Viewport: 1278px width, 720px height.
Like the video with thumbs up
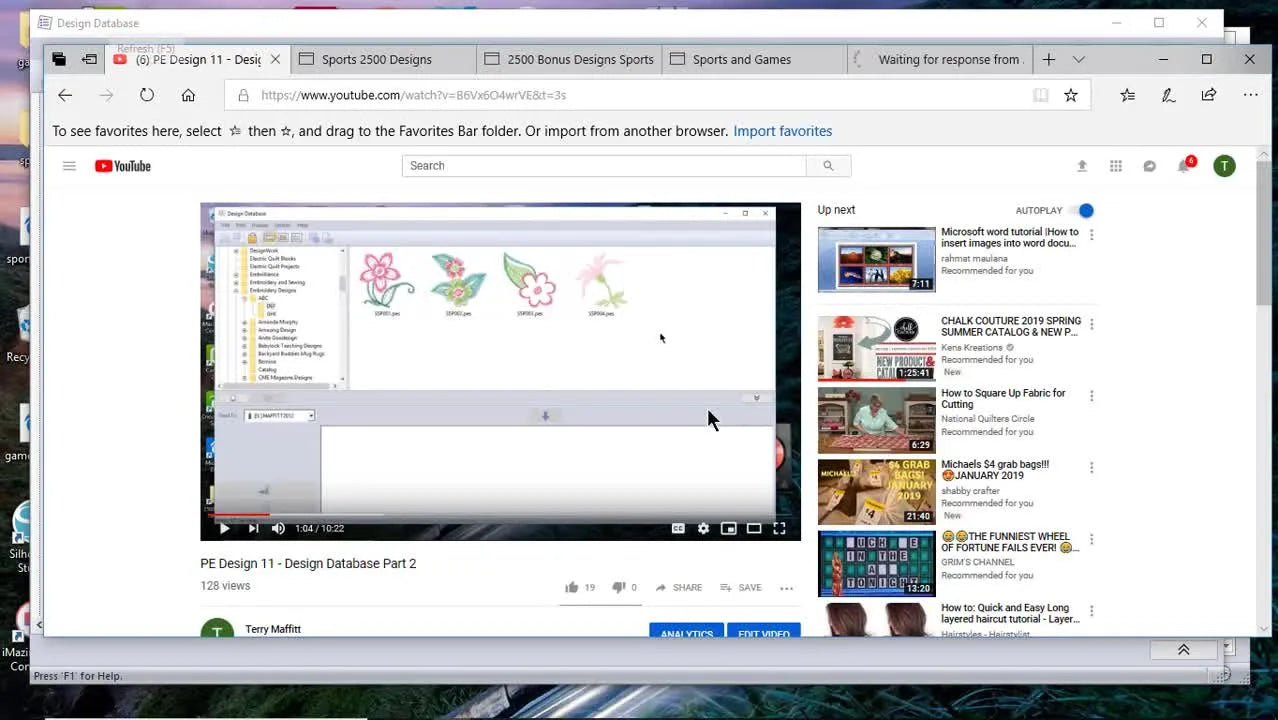pos(572,588)
